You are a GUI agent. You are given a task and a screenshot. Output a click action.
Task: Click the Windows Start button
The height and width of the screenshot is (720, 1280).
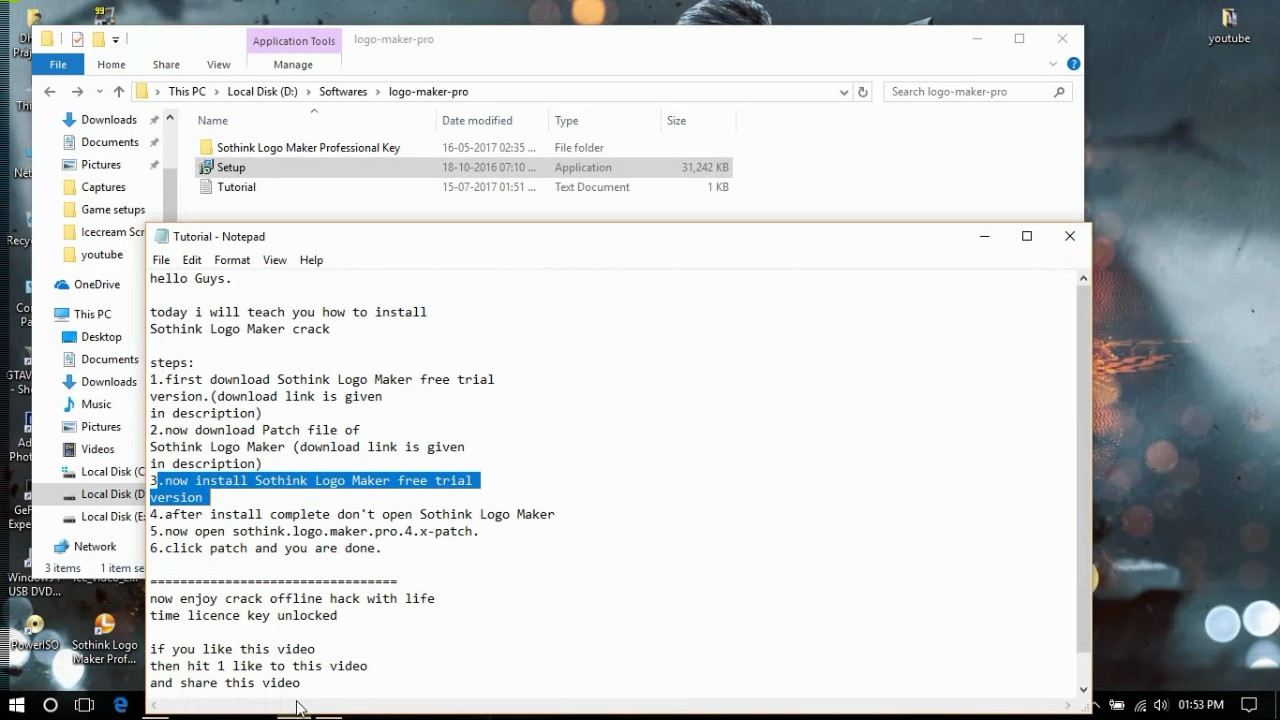(x=16, y=705)
